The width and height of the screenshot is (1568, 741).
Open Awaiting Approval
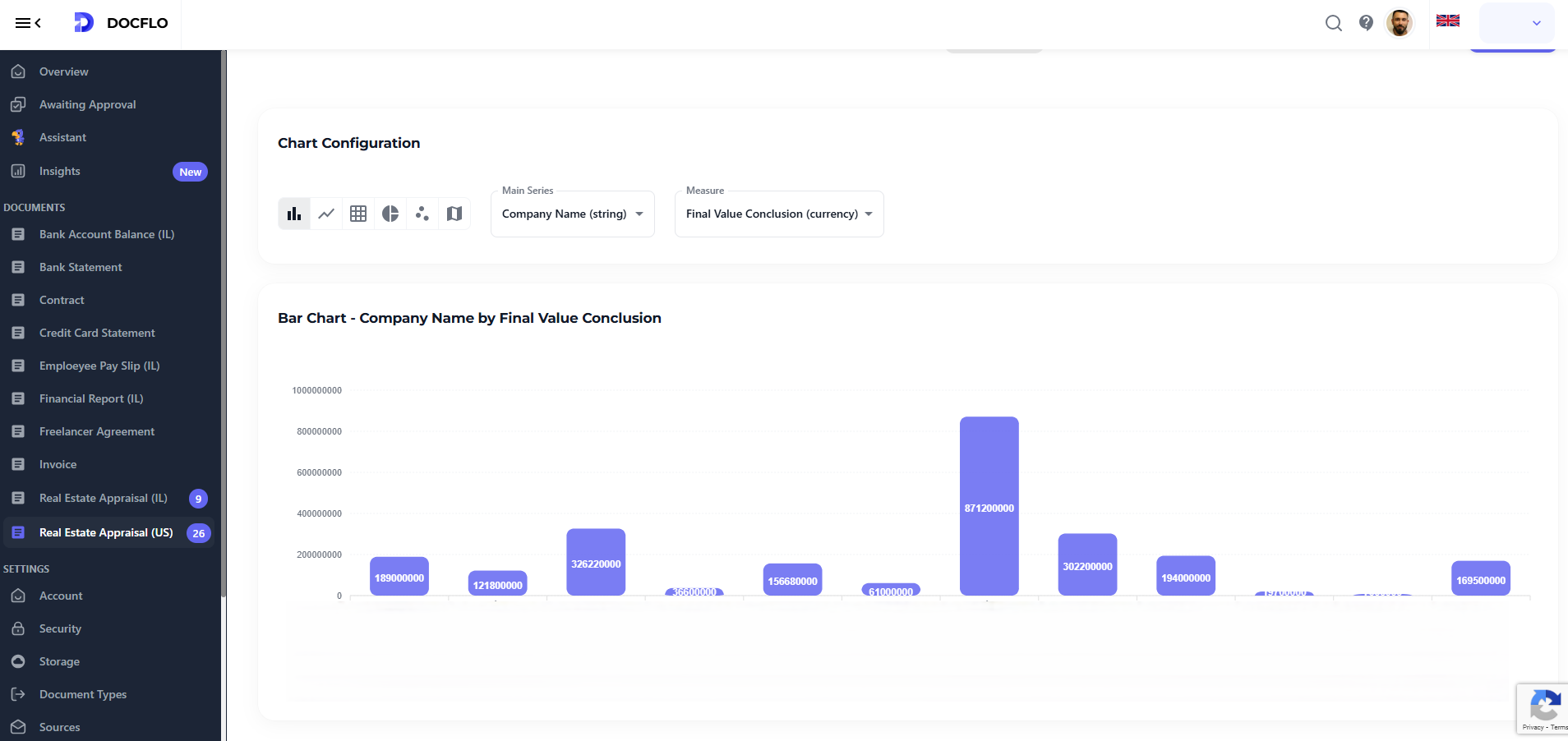[86, 104]
